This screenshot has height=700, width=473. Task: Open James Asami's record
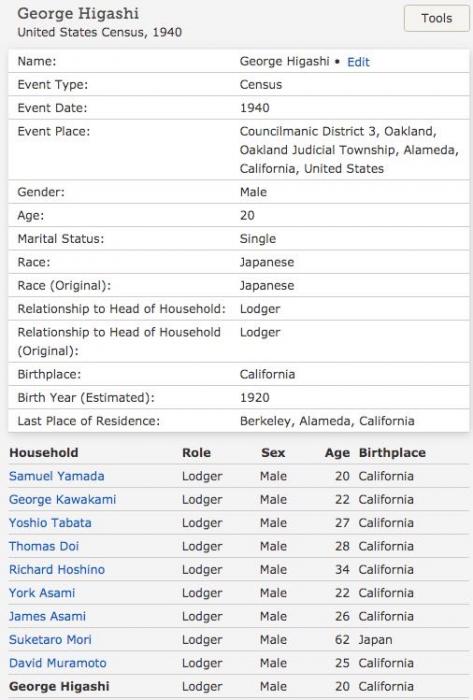[47, 616]
